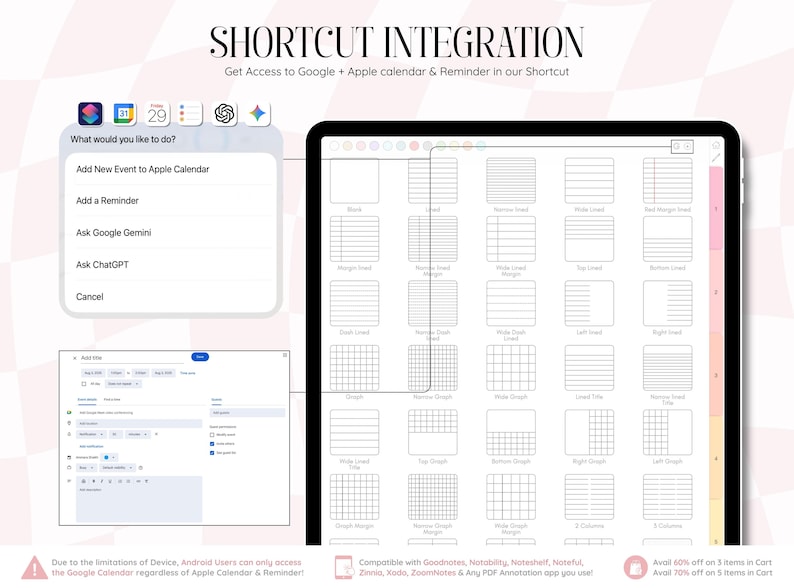Viewport: 794px width, 588px height.
Task: Open planner side tab 4
Action: point(716,458)
